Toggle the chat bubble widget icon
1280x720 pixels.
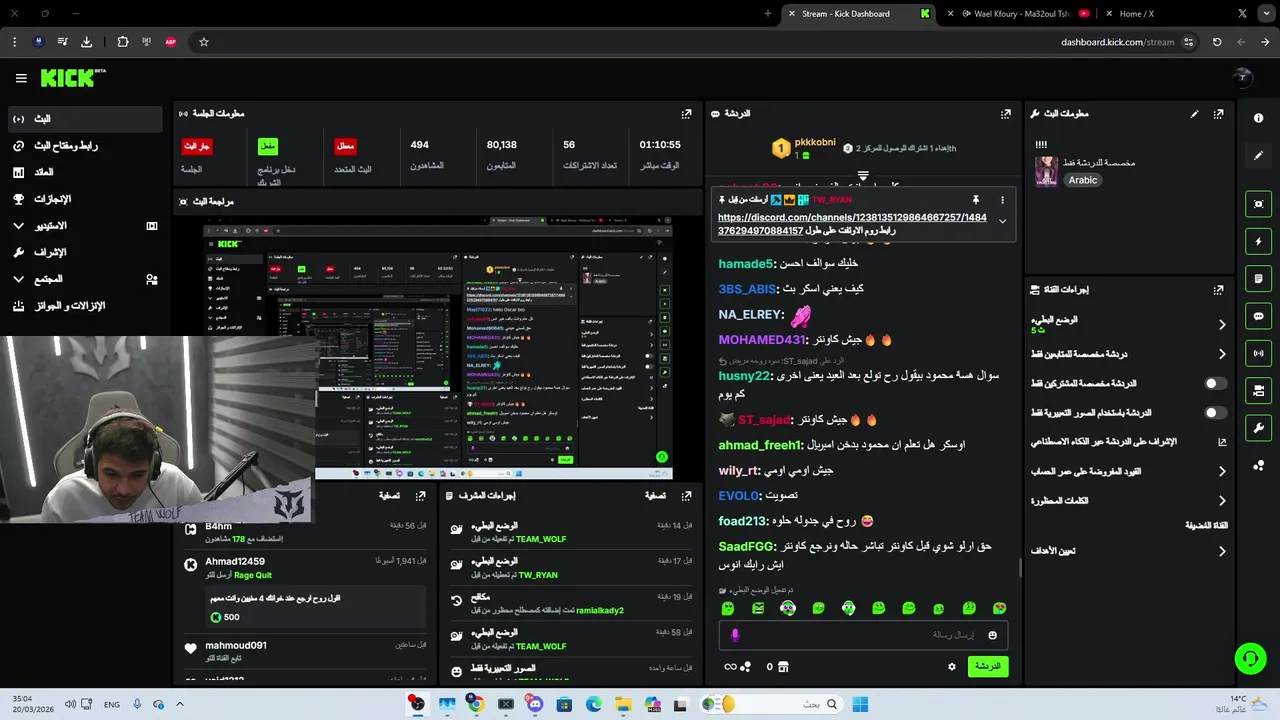point(1258,316)
